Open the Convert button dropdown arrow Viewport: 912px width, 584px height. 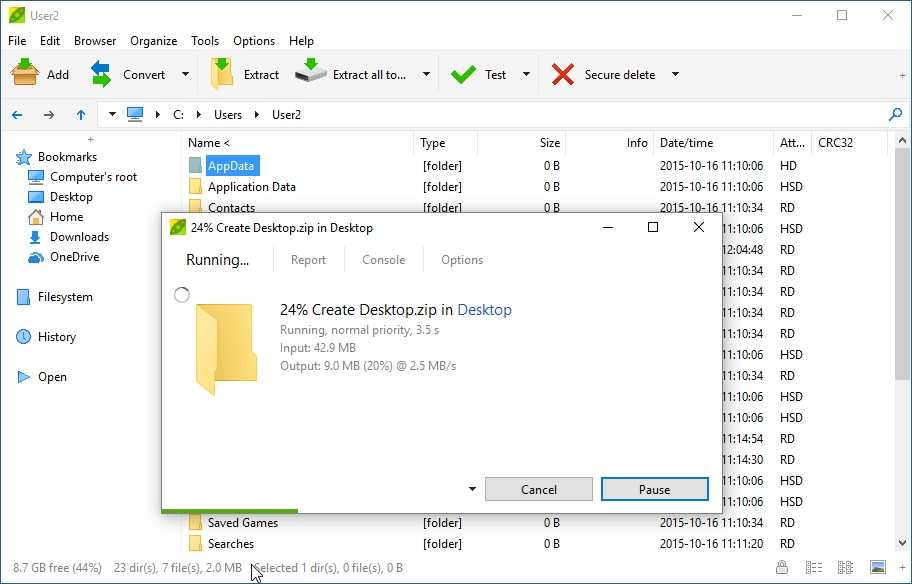(x=185, y=74)
